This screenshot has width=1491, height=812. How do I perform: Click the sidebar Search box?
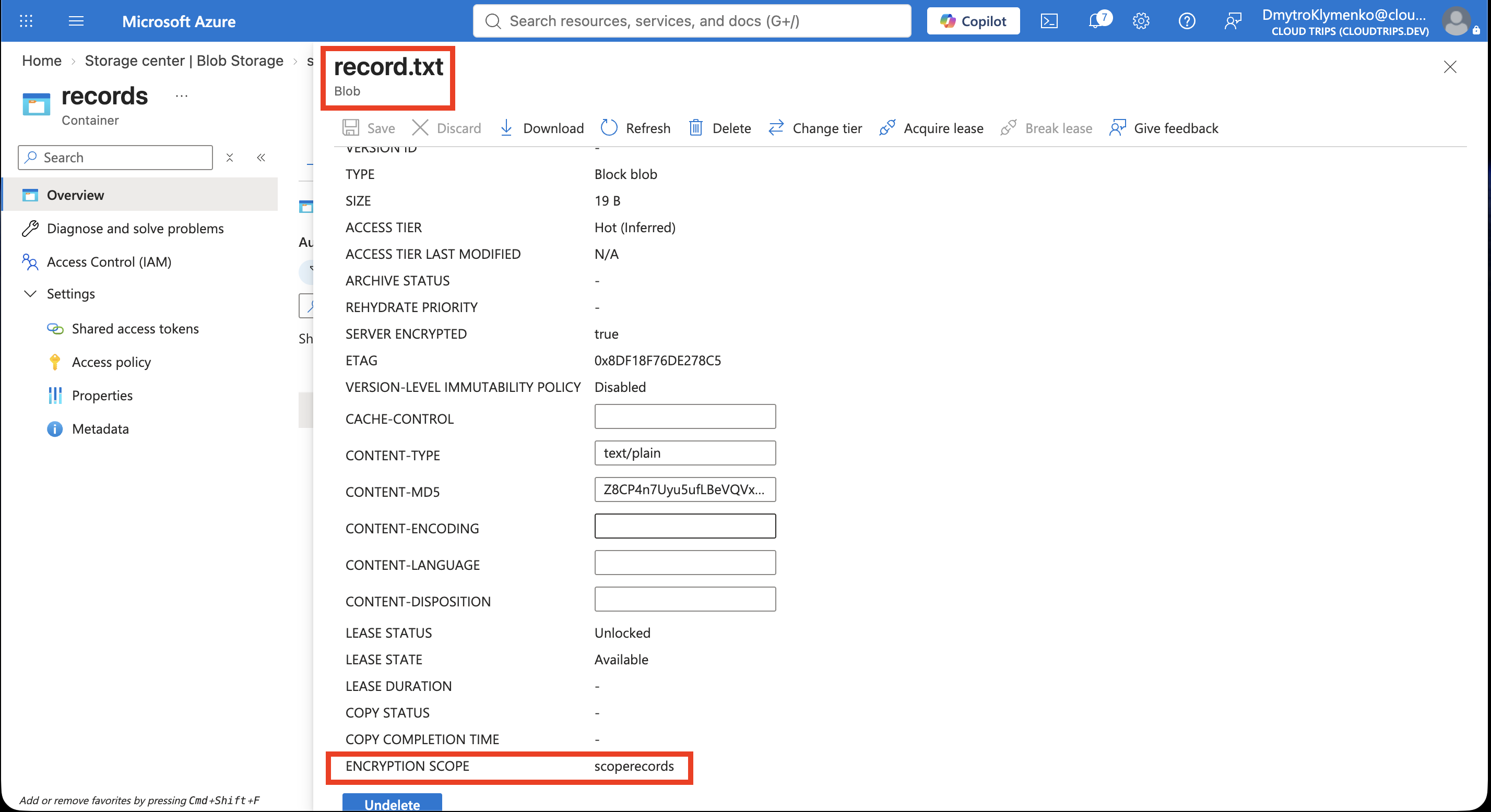point(115,158)
